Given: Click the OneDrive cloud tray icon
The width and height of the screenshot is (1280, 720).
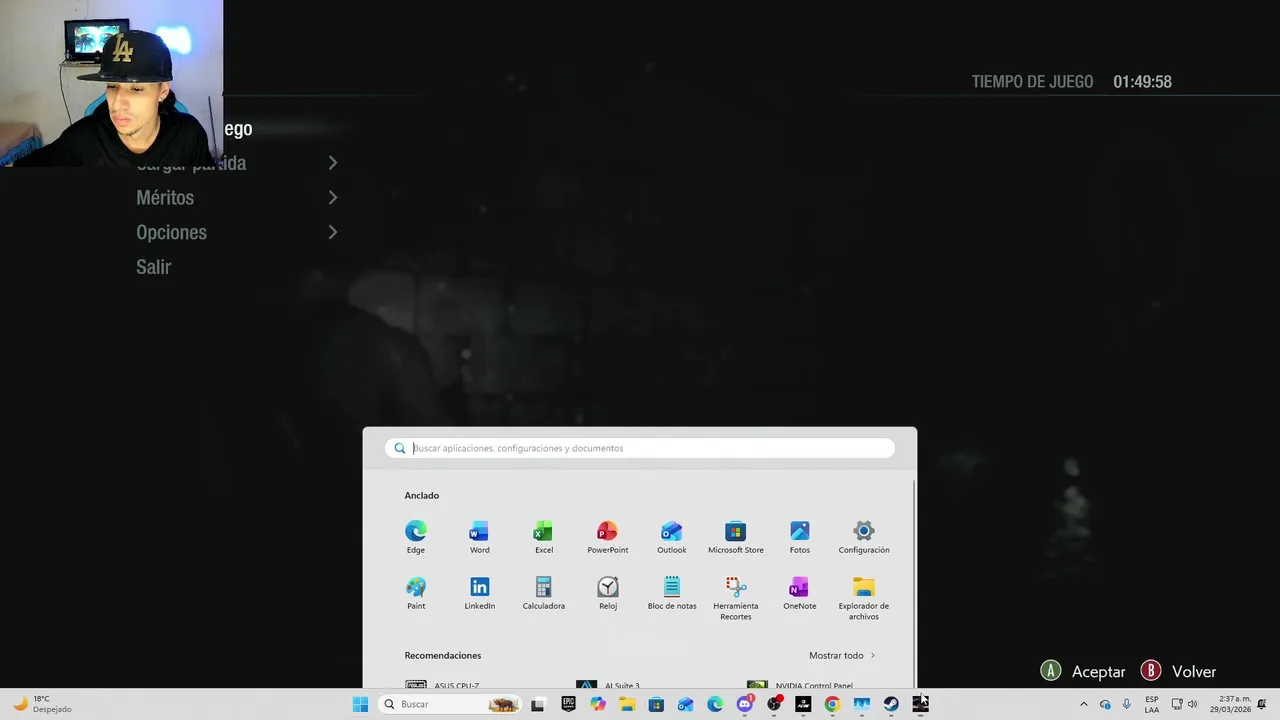Looking at the screenshot, I should point(1105,704).
